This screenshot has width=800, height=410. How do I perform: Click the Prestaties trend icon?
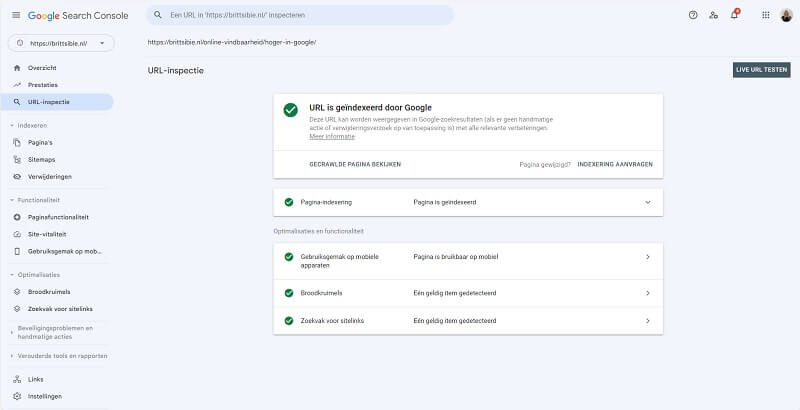(17, 85)
